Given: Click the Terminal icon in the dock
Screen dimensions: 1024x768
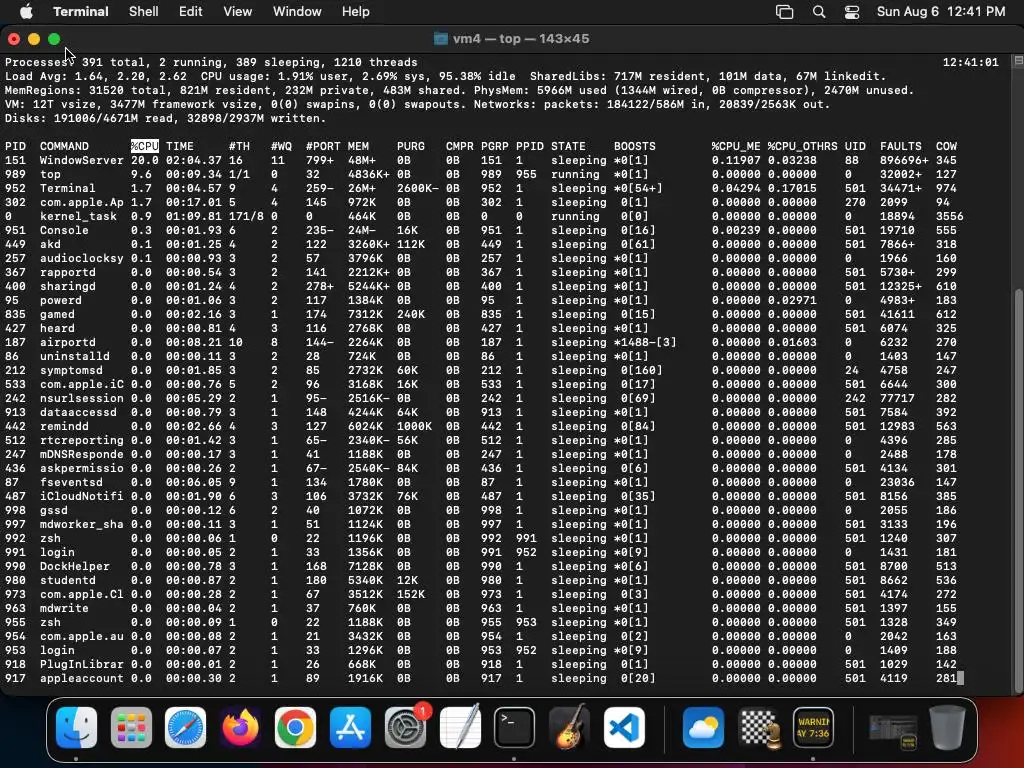Looking at the screenshot, I should [x=514, y=727].
